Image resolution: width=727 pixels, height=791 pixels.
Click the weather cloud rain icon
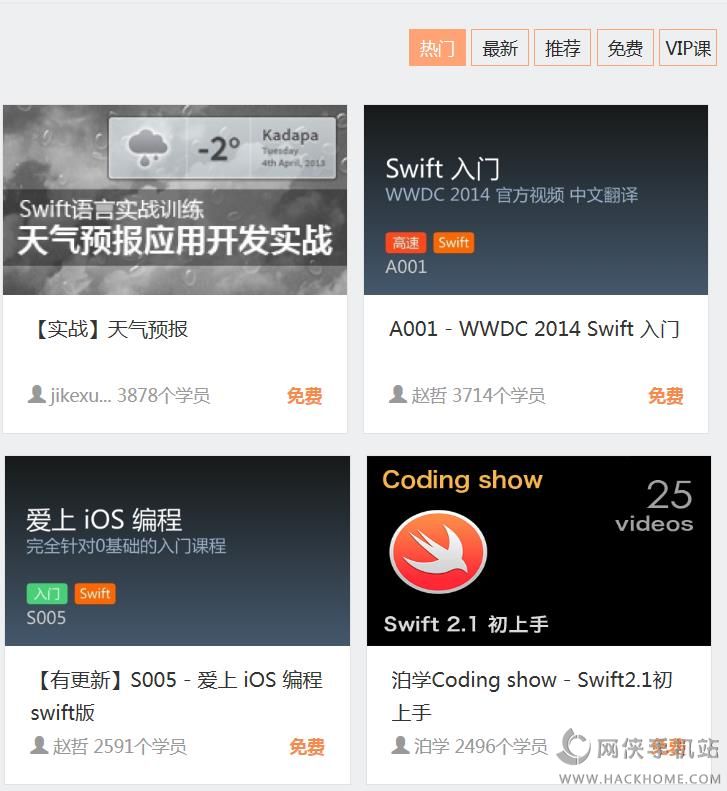pos(147,147)
